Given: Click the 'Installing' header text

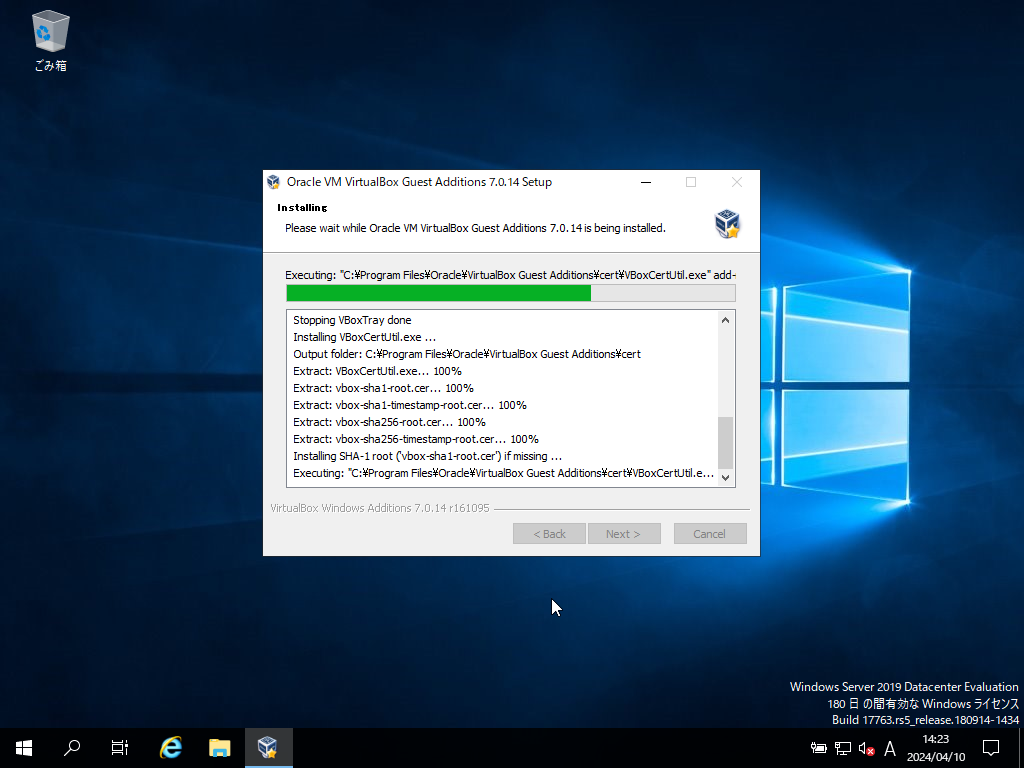Looking at the screenshot, I should [x=302, y=208].
